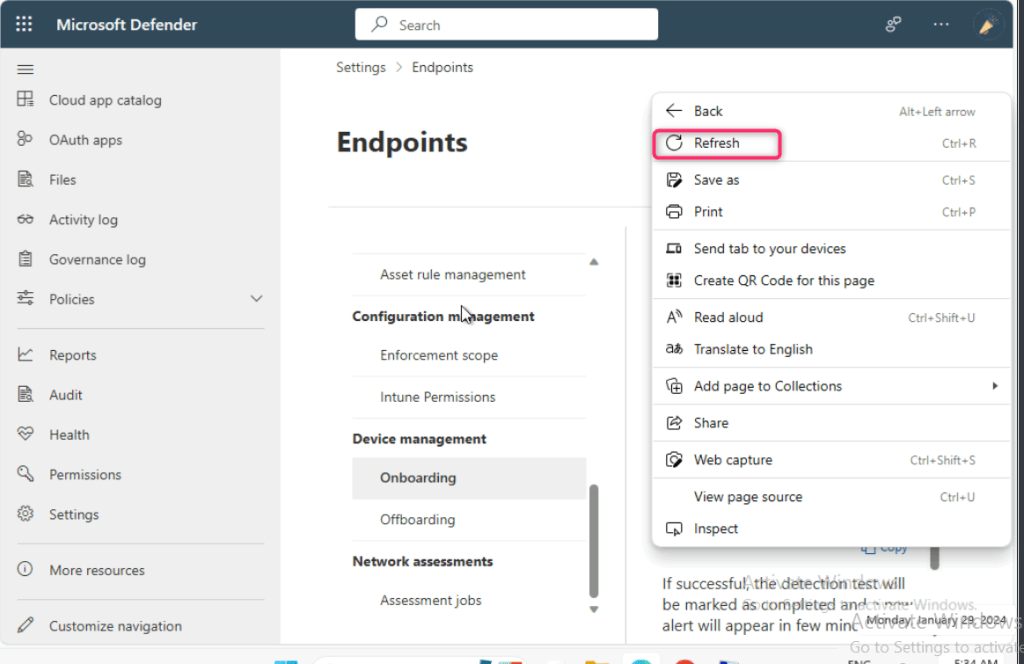Click the Search input field
This screenshot has height=664, width=1024.
click(x=506, y=25)
